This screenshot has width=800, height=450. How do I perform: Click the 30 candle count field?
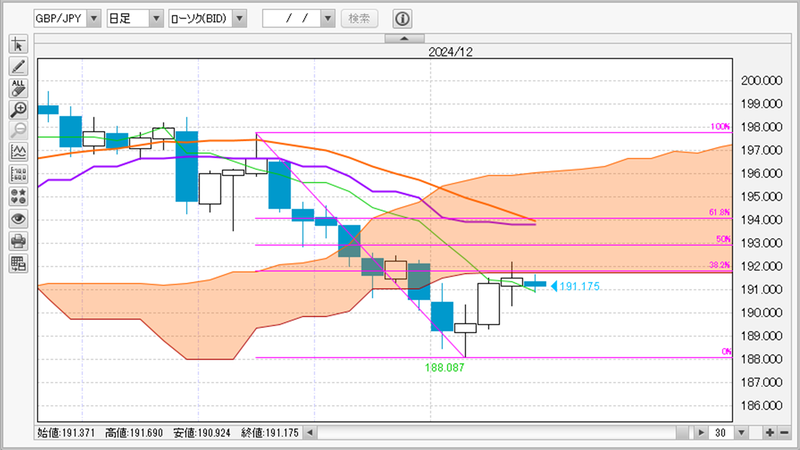721,433
